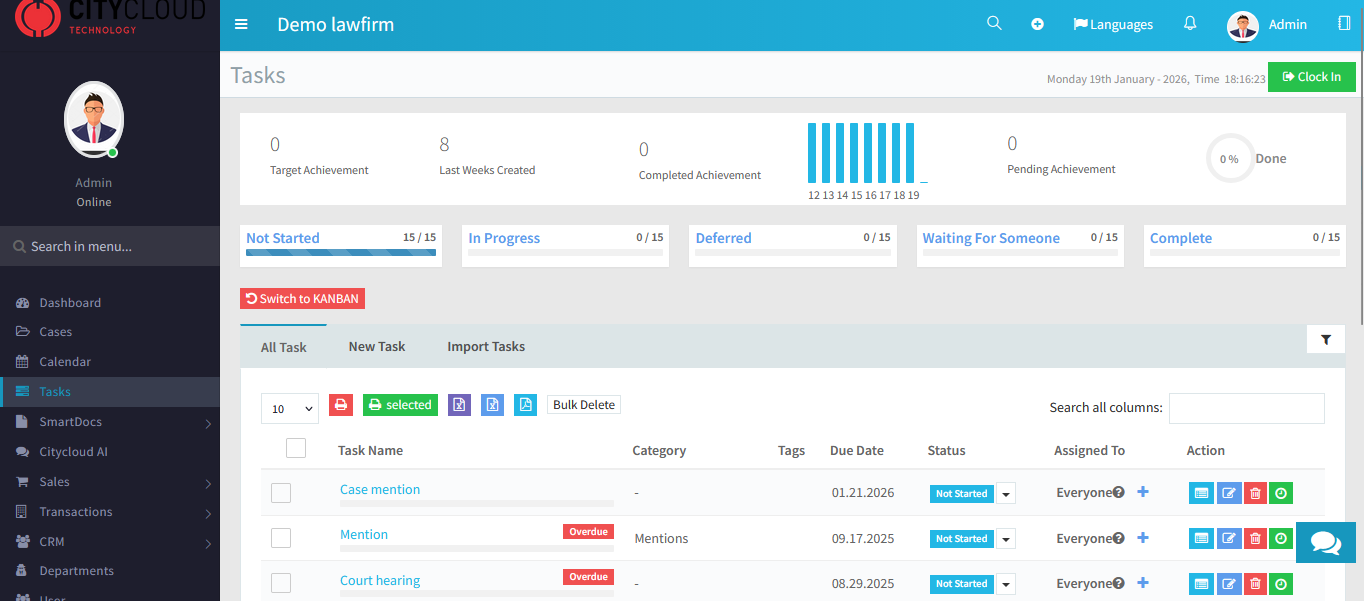Click help icon next to Everyone in Case mention

[x=1119, y=492]
